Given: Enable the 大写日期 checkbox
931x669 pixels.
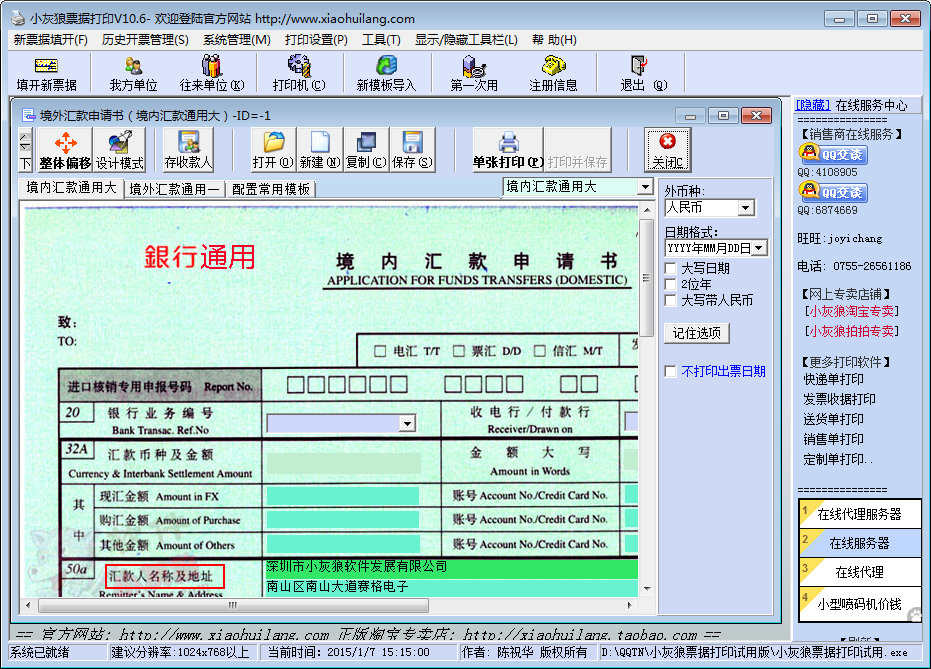Looking at the screenshot, I should [672, 268].
